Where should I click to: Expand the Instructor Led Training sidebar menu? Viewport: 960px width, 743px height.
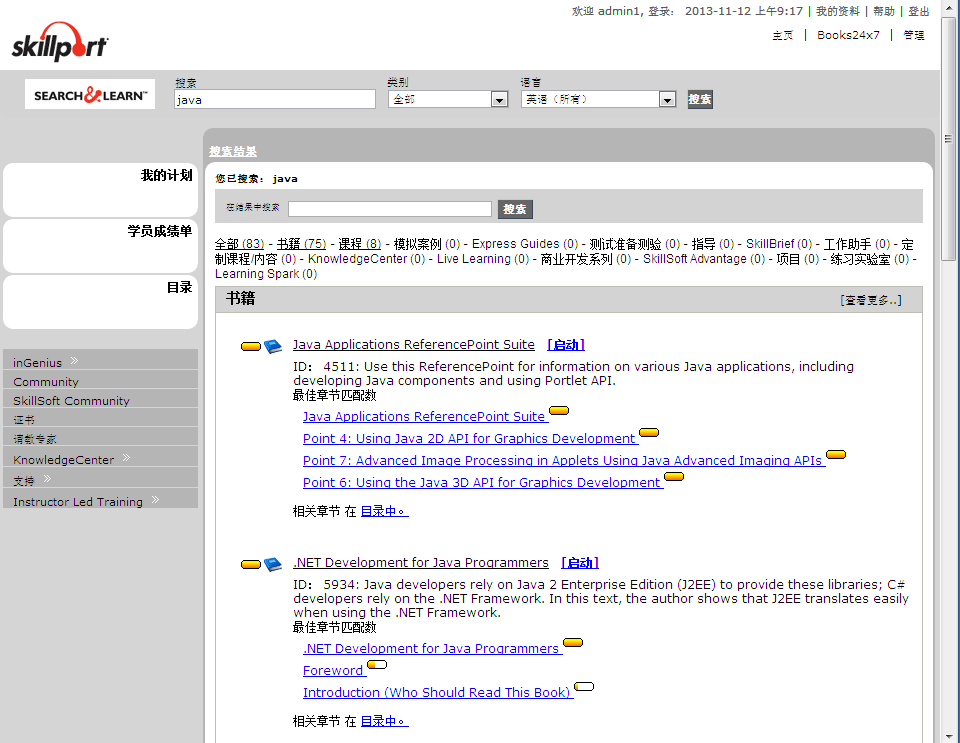156,501
